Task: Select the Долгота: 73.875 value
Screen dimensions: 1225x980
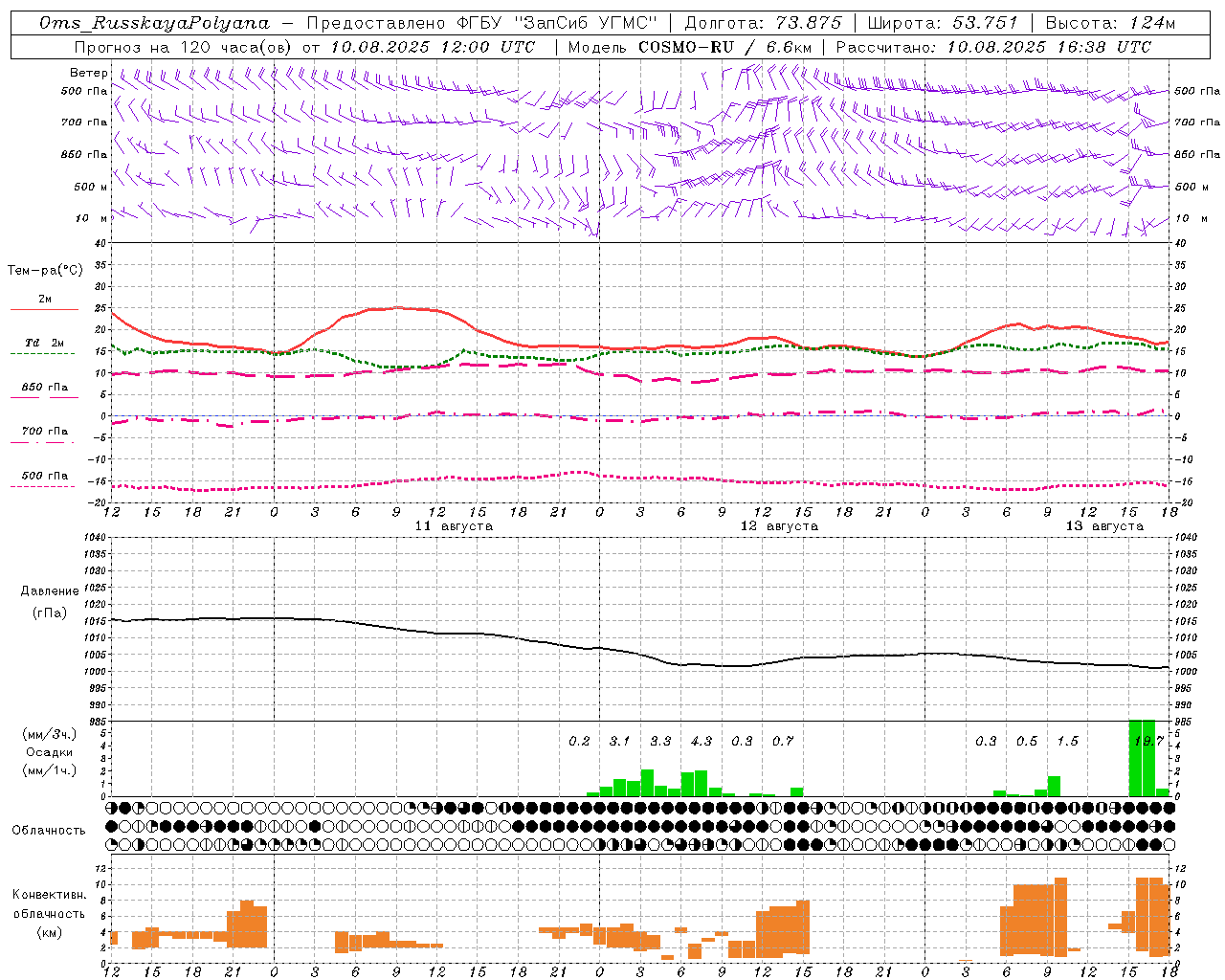Action: [x=764, y=23]
